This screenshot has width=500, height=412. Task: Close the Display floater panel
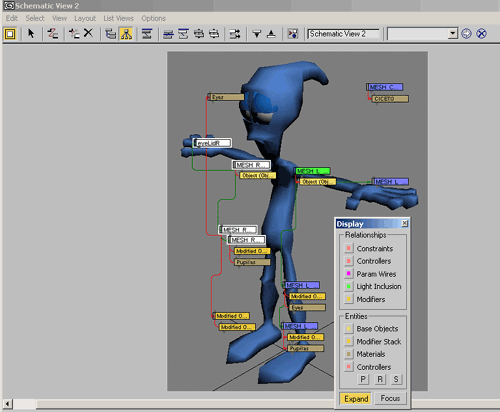405,223
